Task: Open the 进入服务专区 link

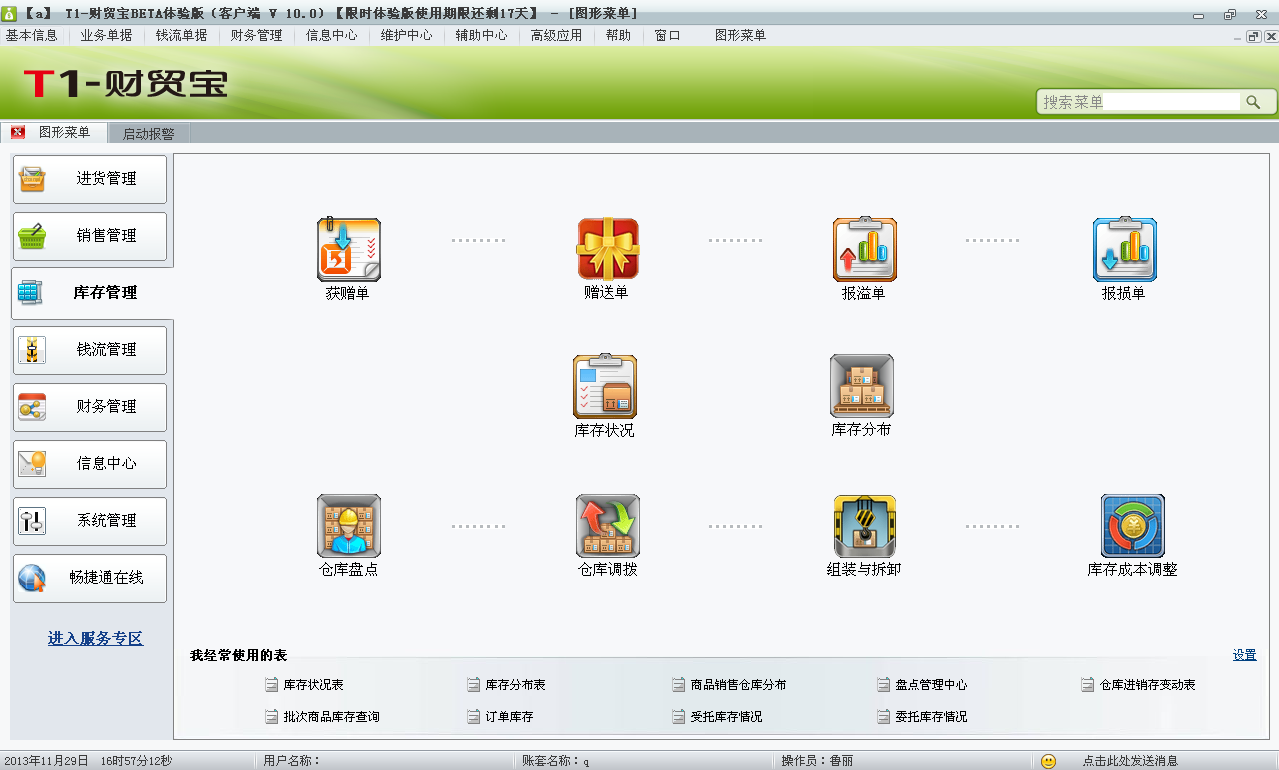Action: 95,638
